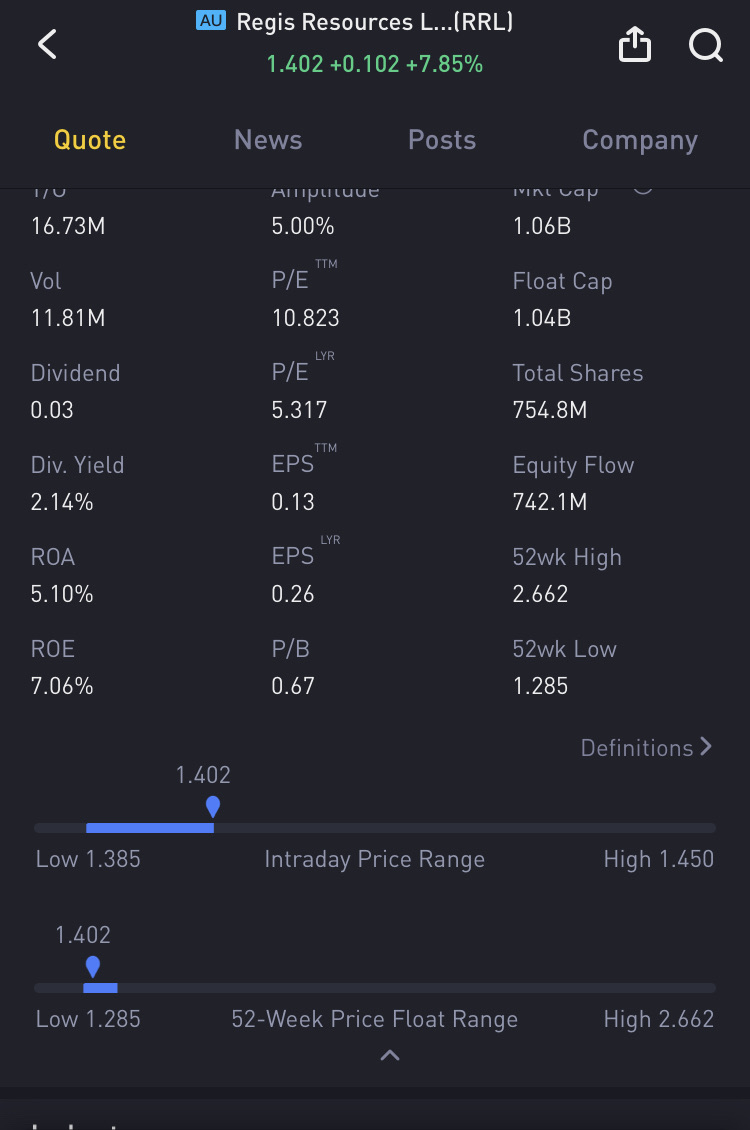The height and width of the screenshot is (1130, 750).
Task: Select the Div. Yield value 2.14%
Action: pyautogui.click(x=62, y=502)
